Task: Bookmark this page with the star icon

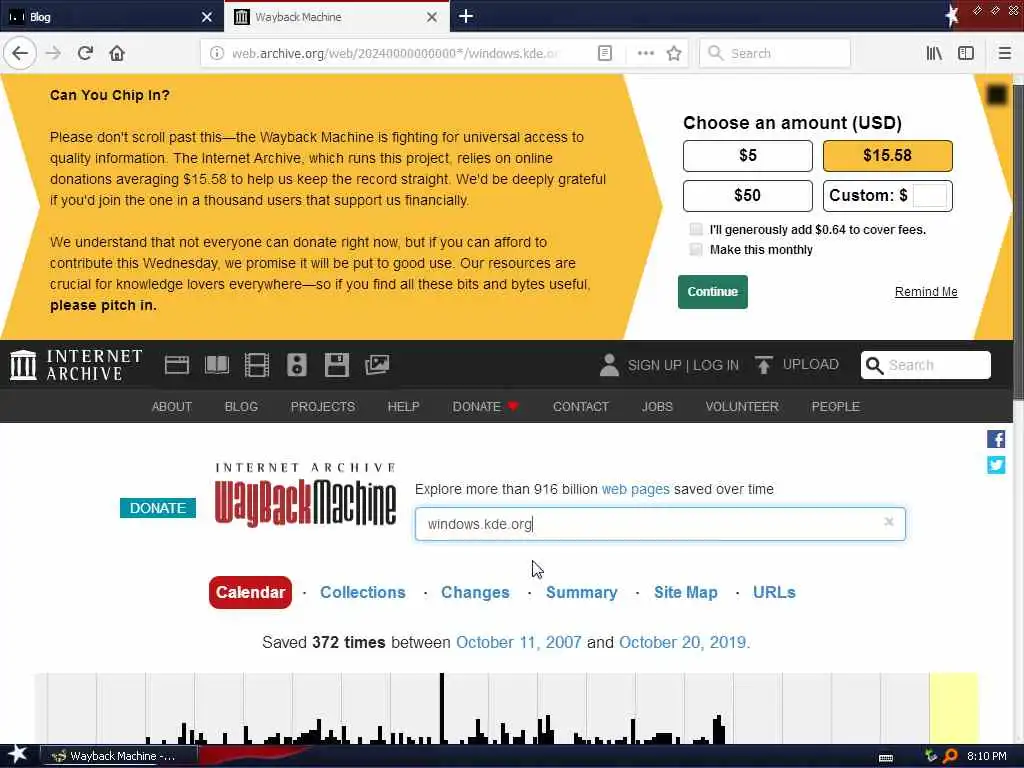Action: click(x=674, y=53)
